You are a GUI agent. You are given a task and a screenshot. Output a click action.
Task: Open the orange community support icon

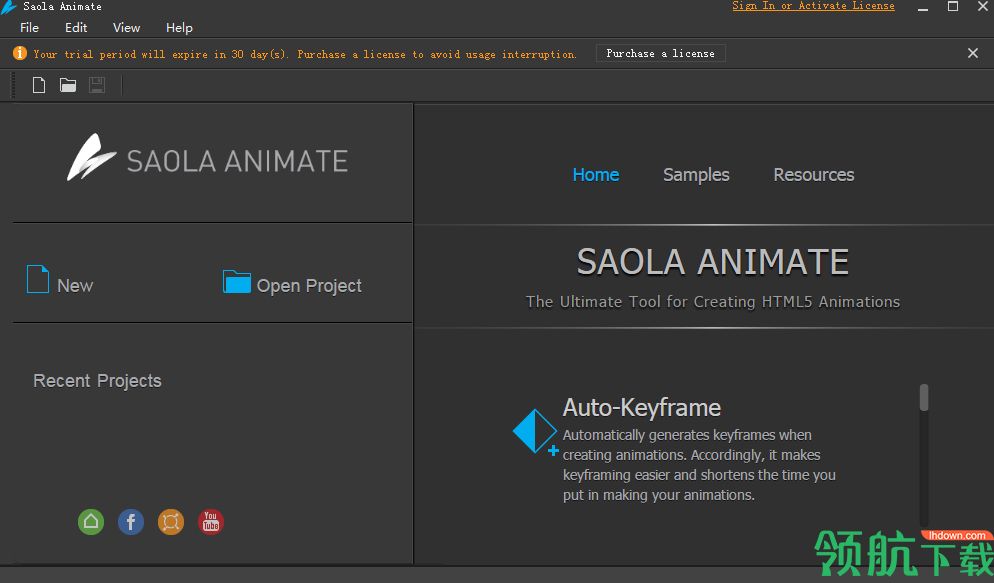click(x=171, y=522)
